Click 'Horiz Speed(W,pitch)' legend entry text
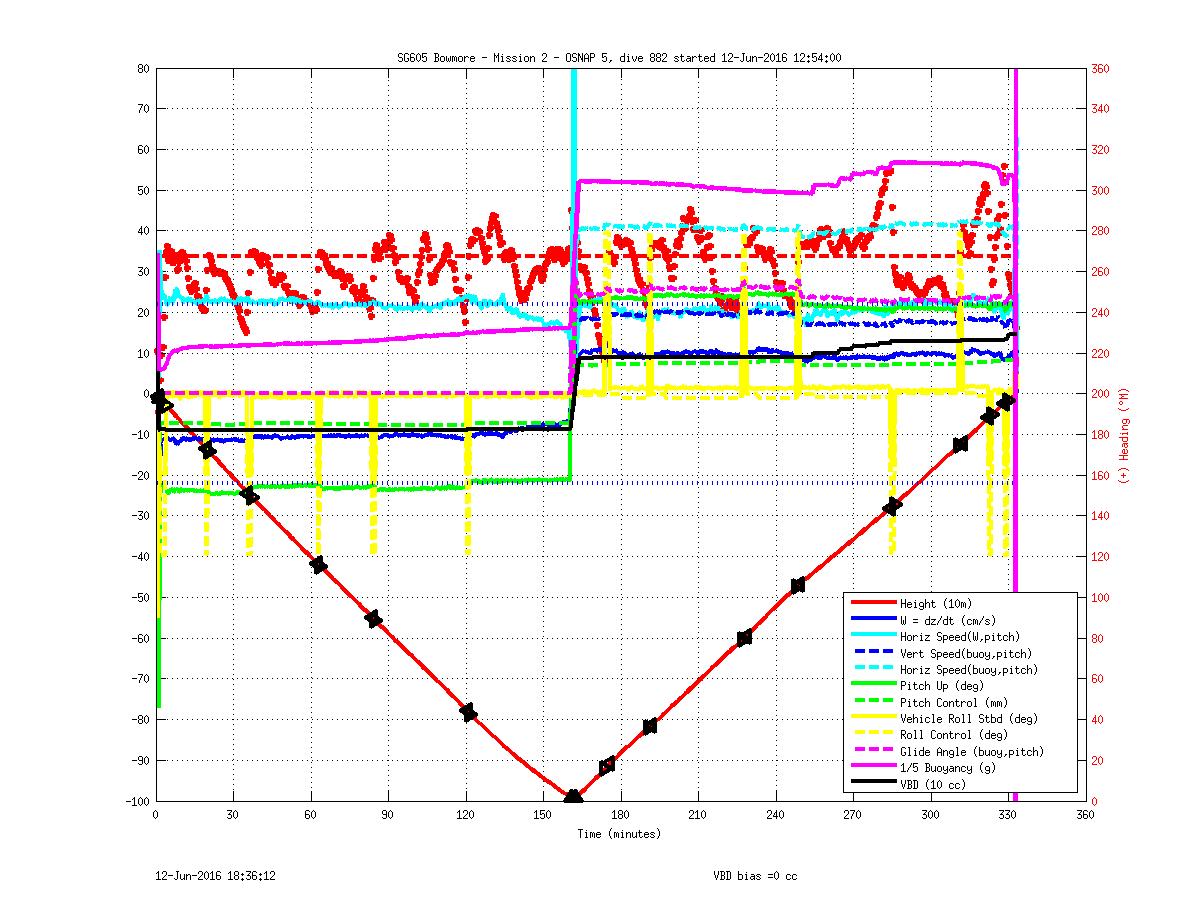Image resolution: width=1200 pixels, height=900 pixels. pyautogui.click(x=959, y=637)
